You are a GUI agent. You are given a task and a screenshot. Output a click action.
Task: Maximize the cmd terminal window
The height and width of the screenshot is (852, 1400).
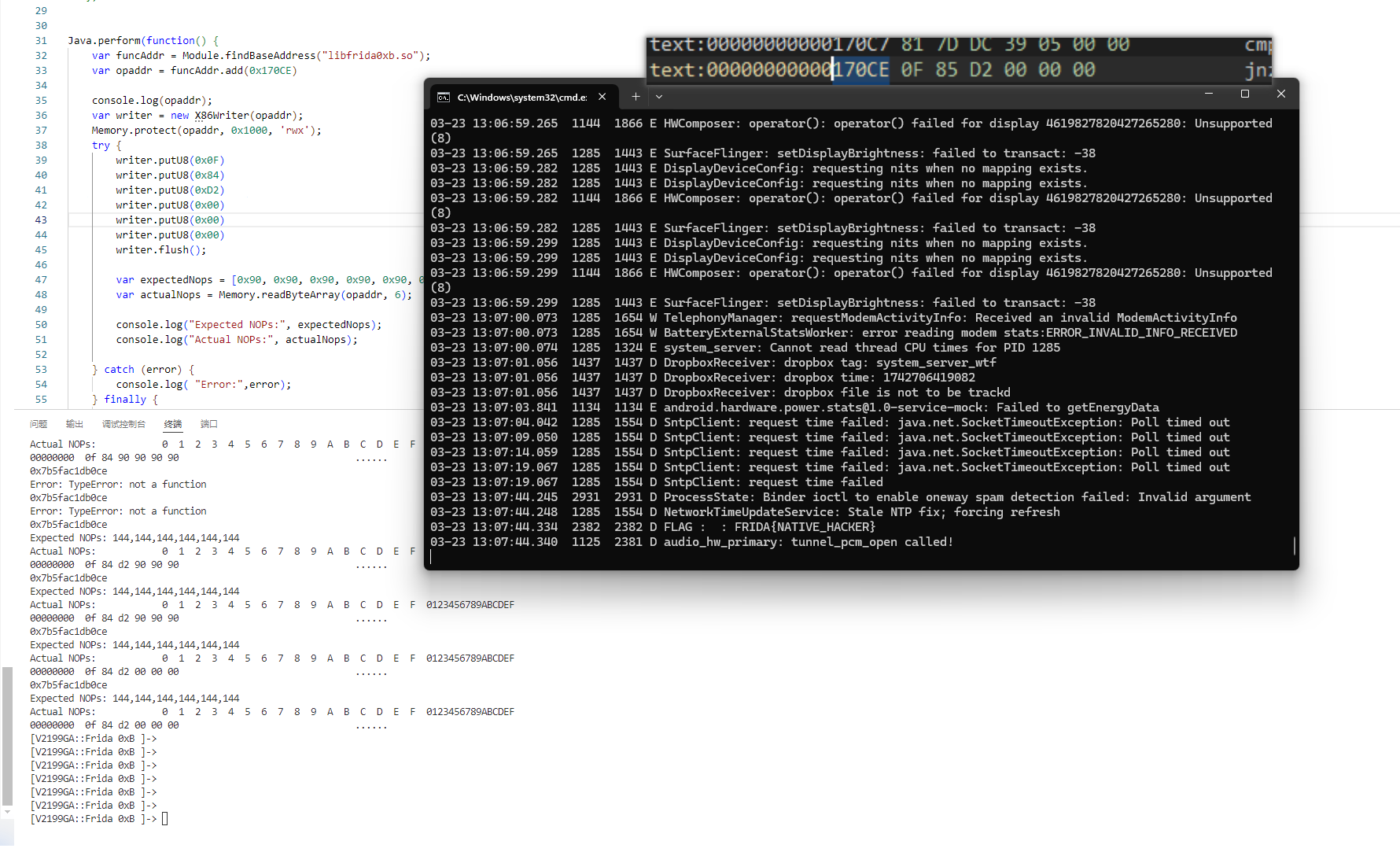(x=1245, y=94)
